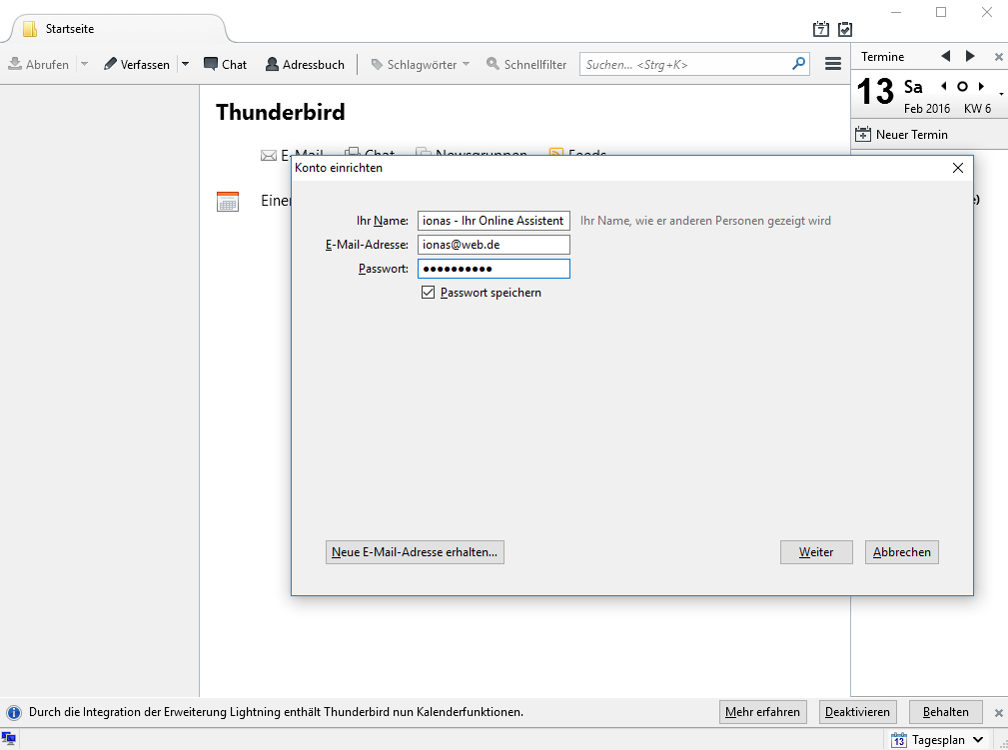Click Mehr erfahren in notification bar
Image resolution: width=1008 pixels, height=750 pixels.
(762, 712)
